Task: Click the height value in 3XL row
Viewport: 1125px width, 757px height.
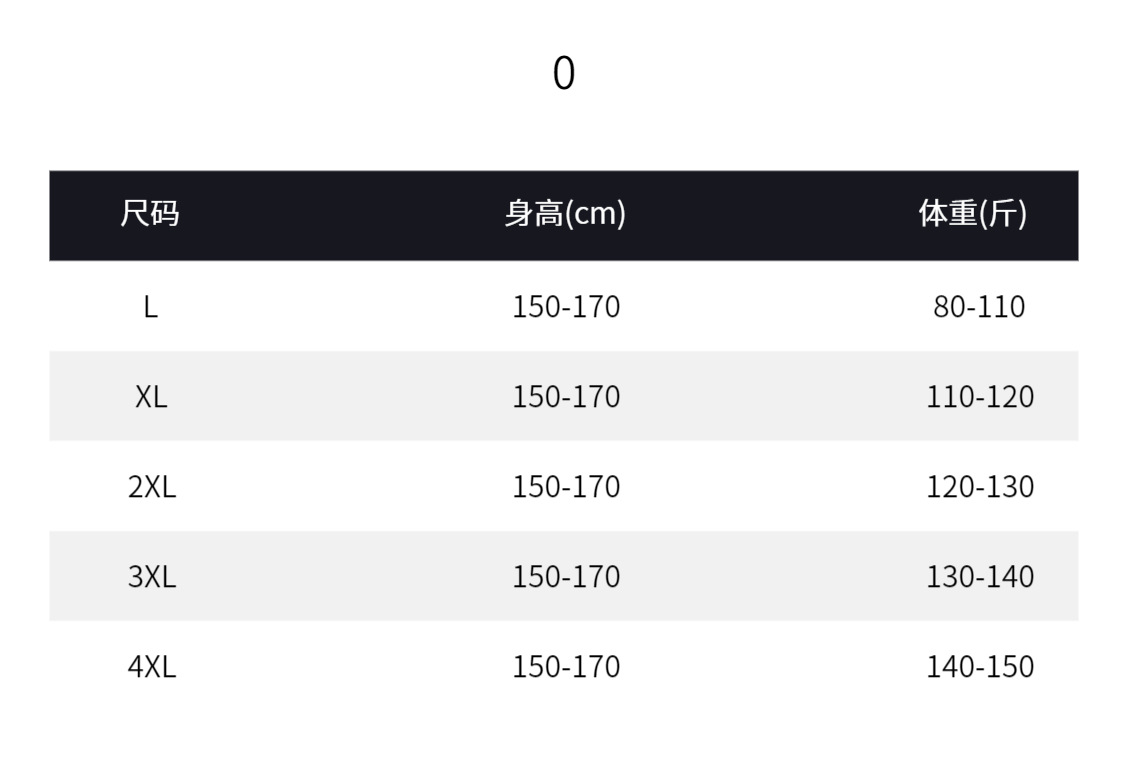Action: (566, 577)
